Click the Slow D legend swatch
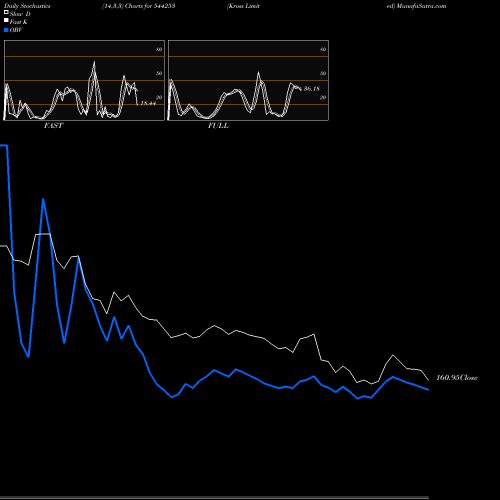The width and height of the screenshot is (500, 500). coord(6,12)
